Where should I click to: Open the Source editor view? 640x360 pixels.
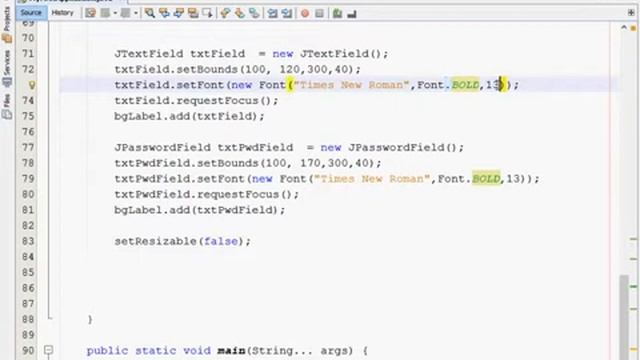tap(31, 13)
